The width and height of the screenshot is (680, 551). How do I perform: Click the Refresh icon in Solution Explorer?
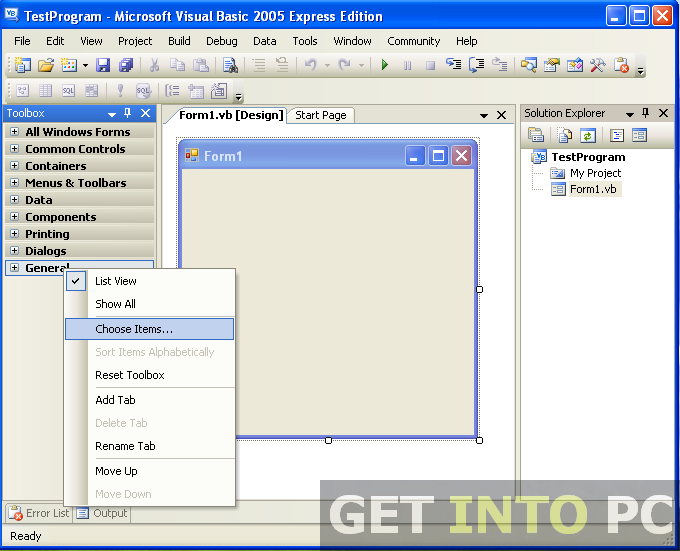589,135
